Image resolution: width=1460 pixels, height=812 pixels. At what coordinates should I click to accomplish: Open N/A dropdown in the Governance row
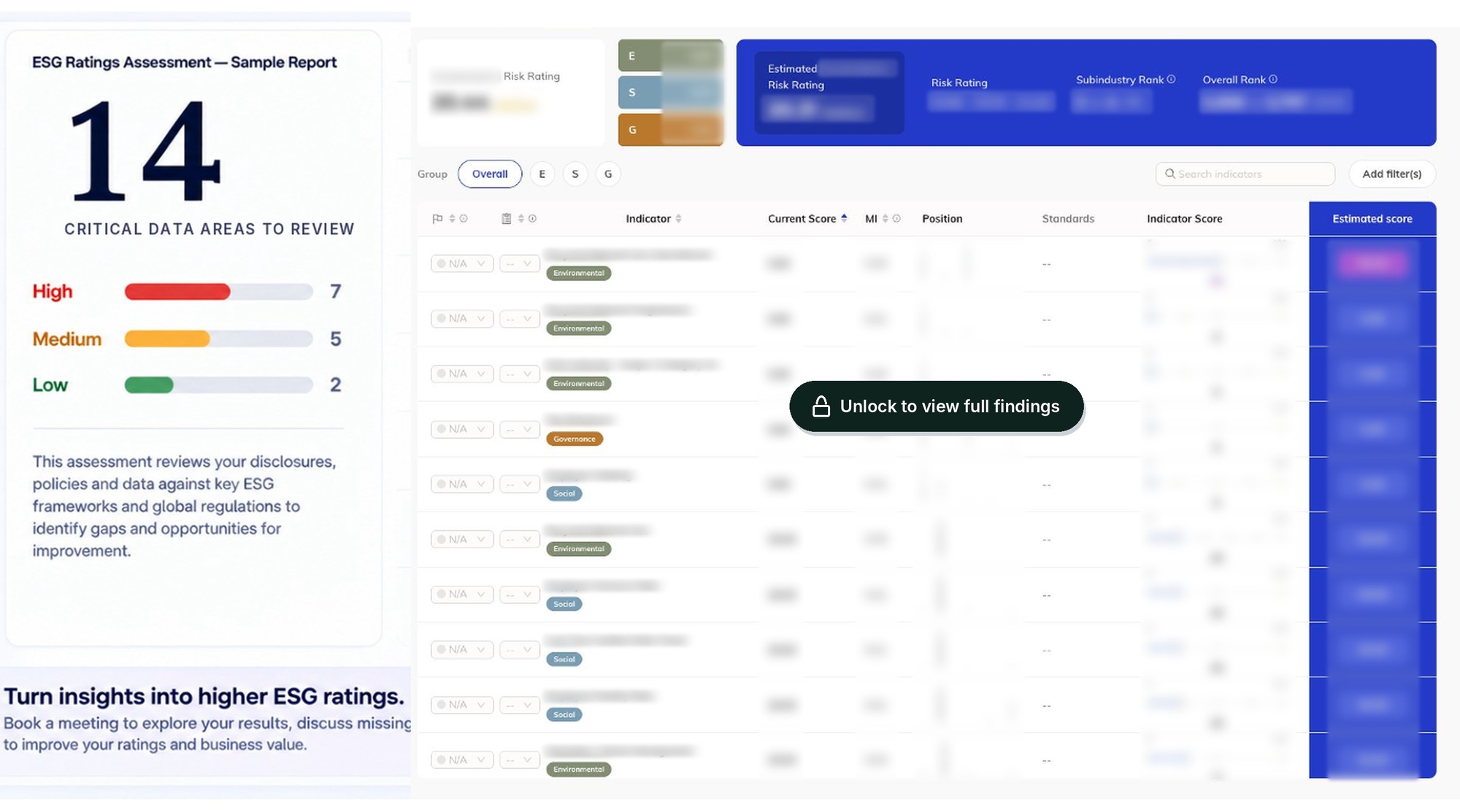(x=462, y=429)
